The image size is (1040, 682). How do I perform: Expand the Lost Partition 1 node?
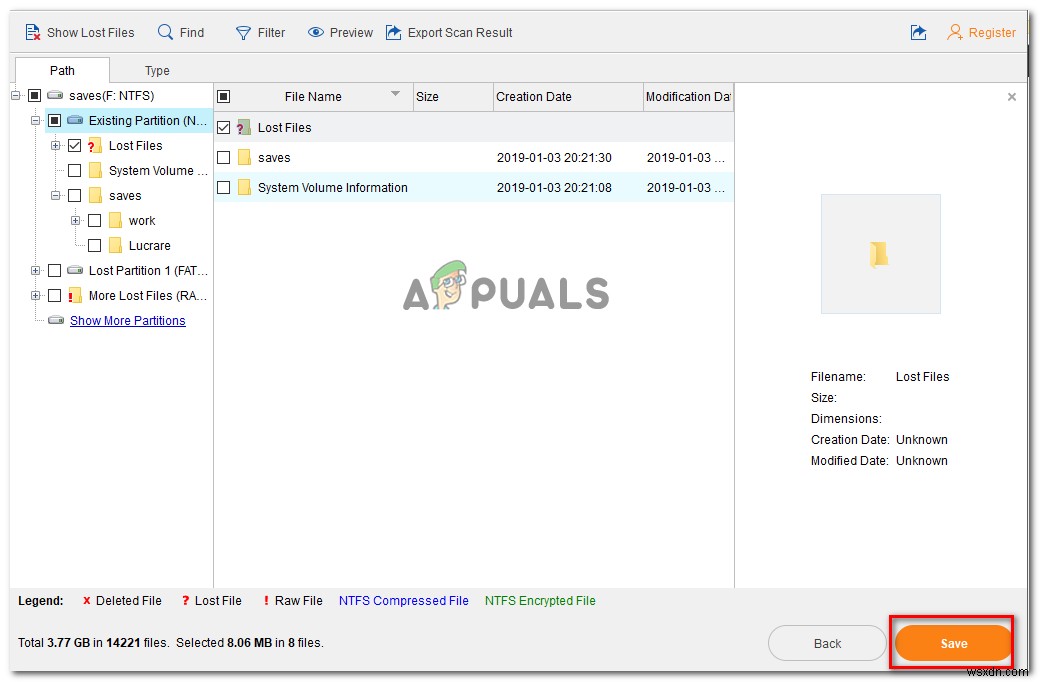tap(35, 270)
